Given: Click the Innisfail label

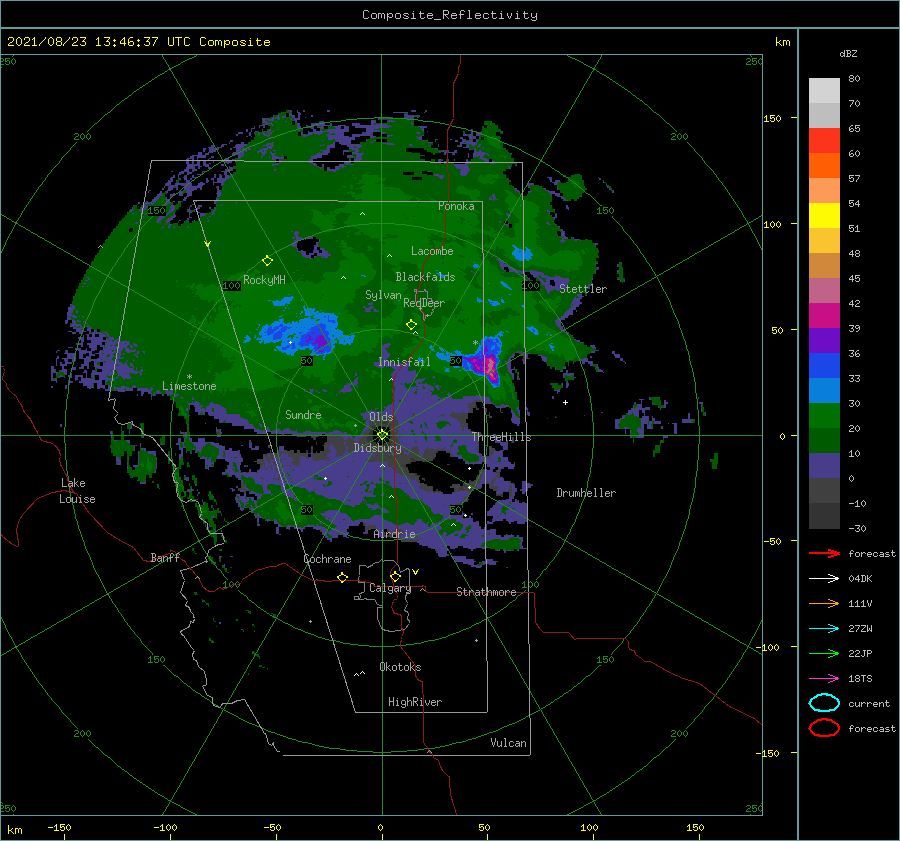Looking at the screenshot, I should tap(404, 362).
